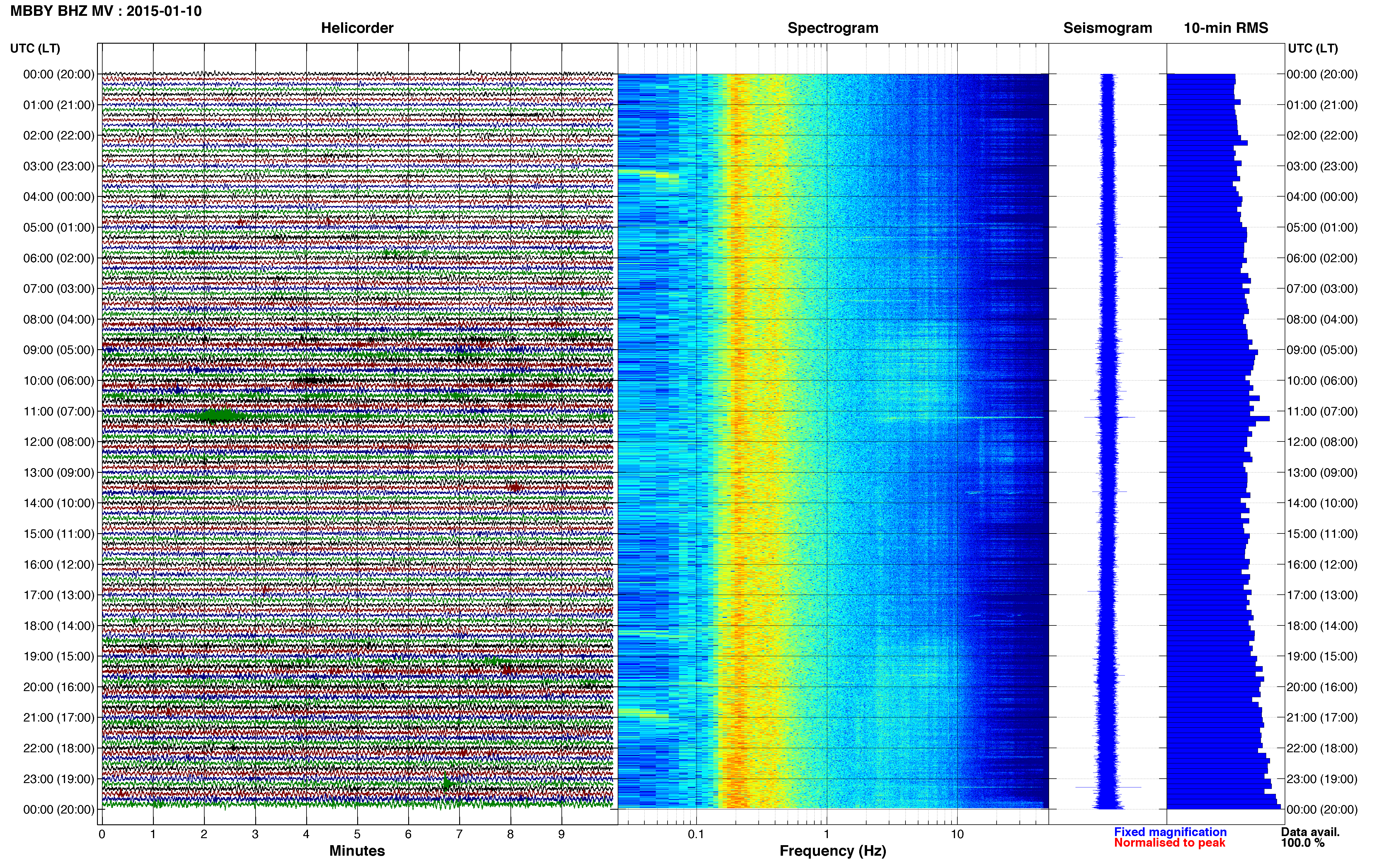Click left time label 06:00 (02:00)
Screen dimensions: 1389x868
(59, 258)
